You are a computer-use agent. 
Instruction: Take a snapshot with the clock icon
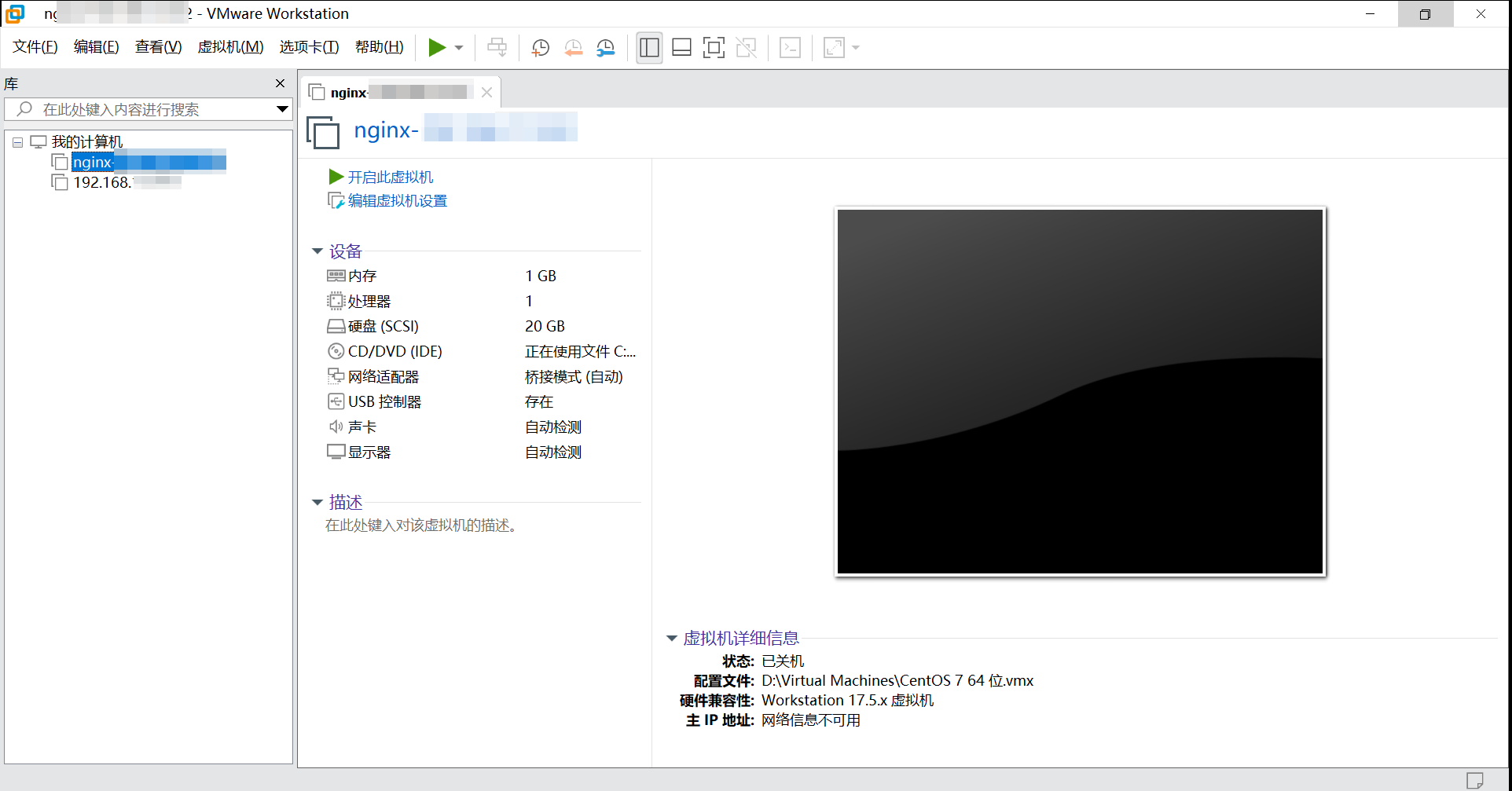pyautogui.click(x=541, y=48)
